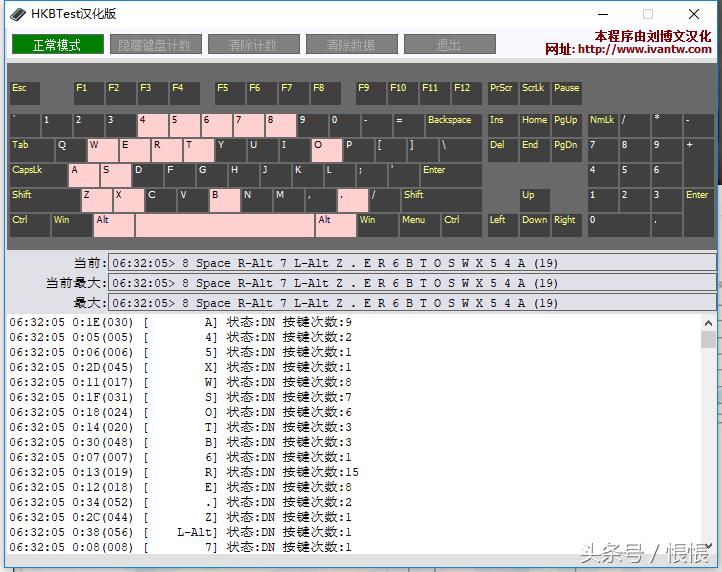Click the 当前 key sequence field

[x=412, y=263]
